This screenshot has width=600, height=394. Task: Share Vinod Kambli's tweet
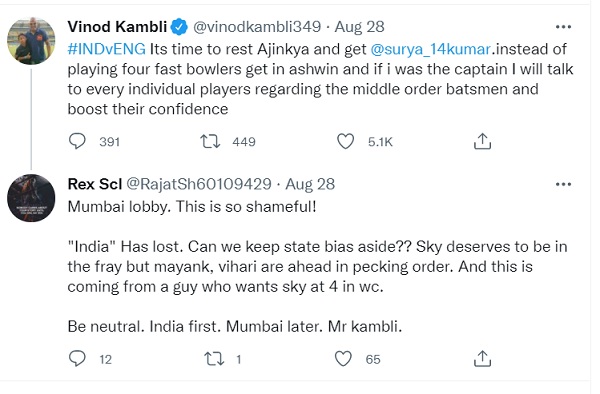pyautogui.click(x=482, y=141)
